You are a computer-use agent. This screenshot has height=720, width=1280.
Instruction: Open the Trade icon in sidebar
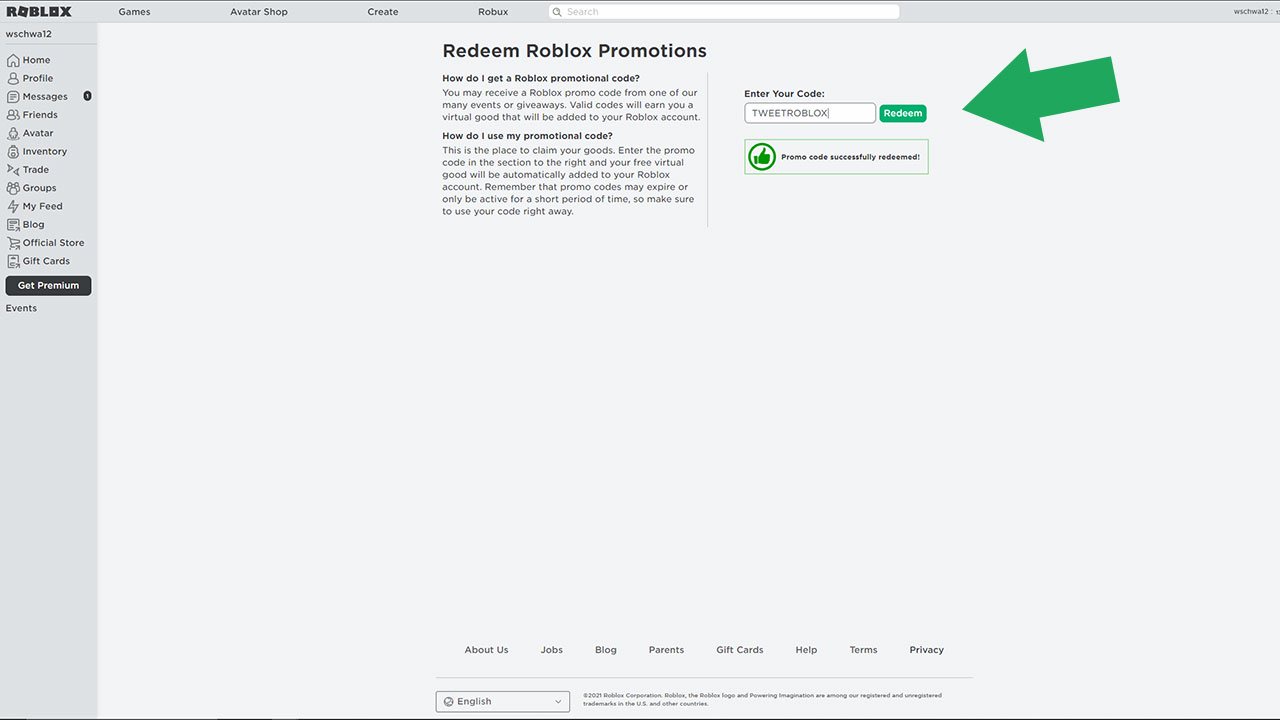13,170
